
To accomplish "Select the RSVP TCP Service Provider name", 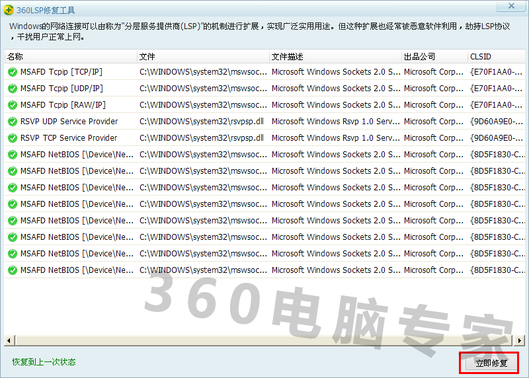I will point(69,138).
